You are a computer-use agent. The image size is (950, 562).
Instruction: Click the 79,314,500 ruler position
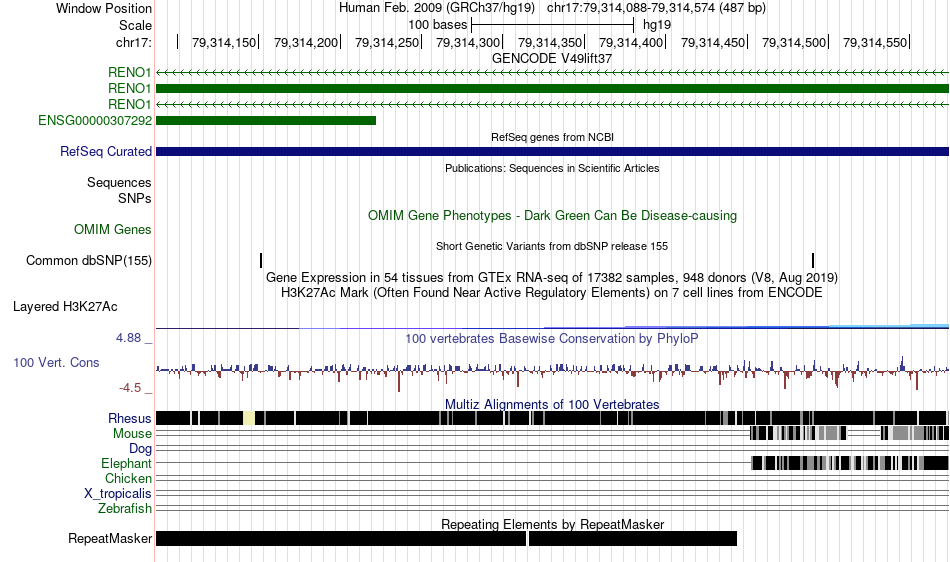(x=794, y=42)
